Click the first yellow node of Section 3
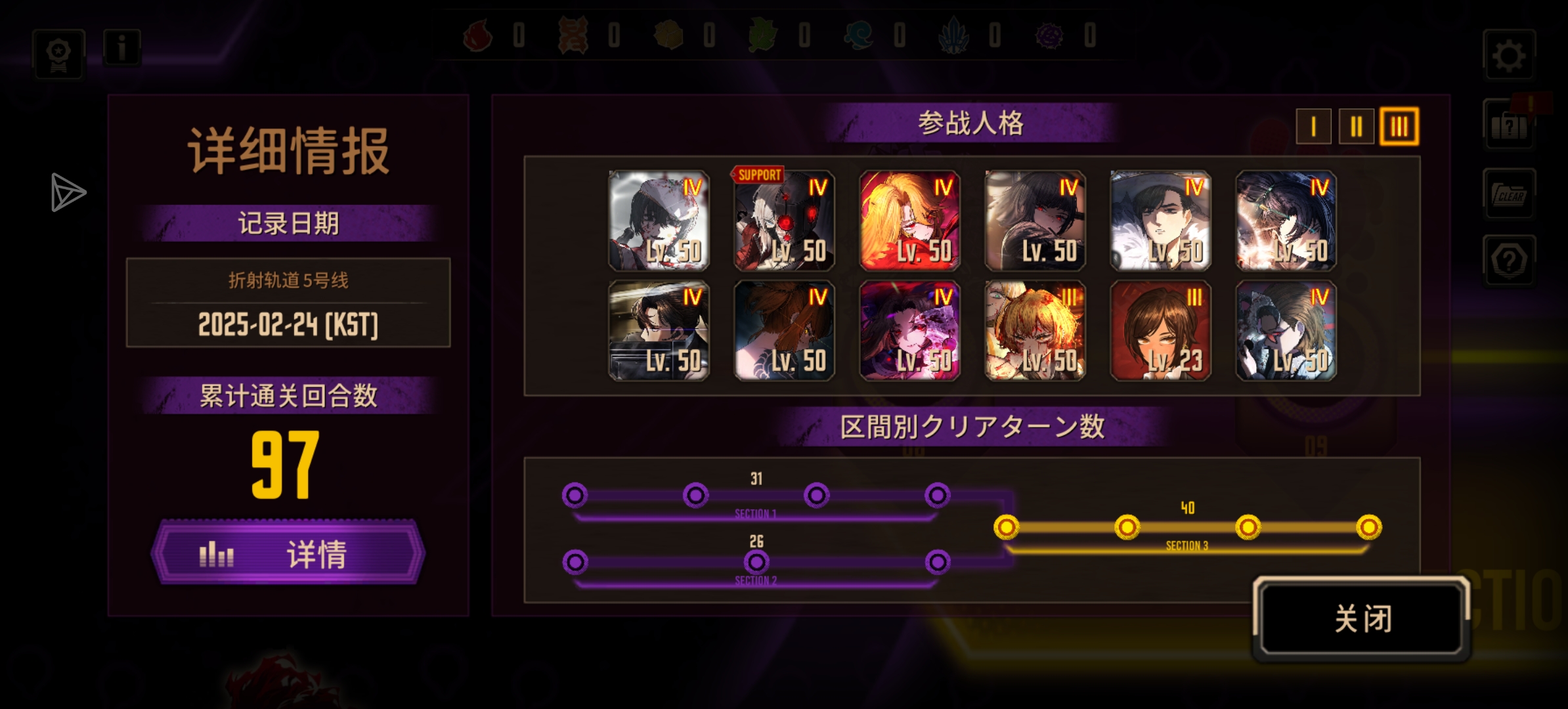The height and width of the screenshot is (709, 1568). [x=1006, y=526]
